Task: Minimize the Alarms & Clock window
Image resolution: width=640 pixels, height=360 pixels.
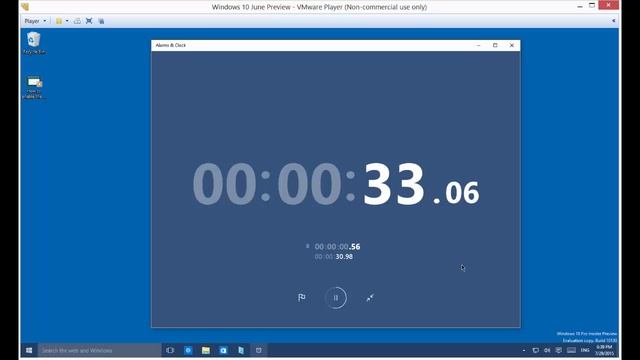Action: [x=478, y=45]
